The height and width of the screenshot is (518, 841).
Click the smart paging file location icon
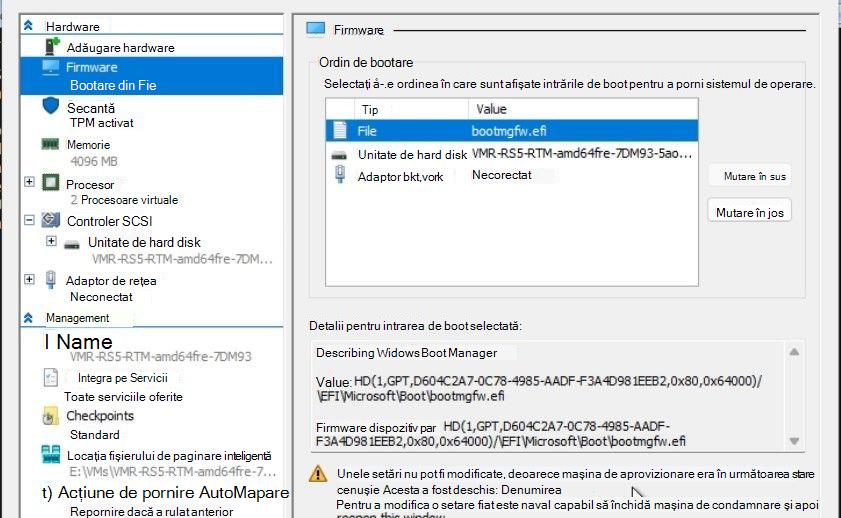click(x=51, y=454)
